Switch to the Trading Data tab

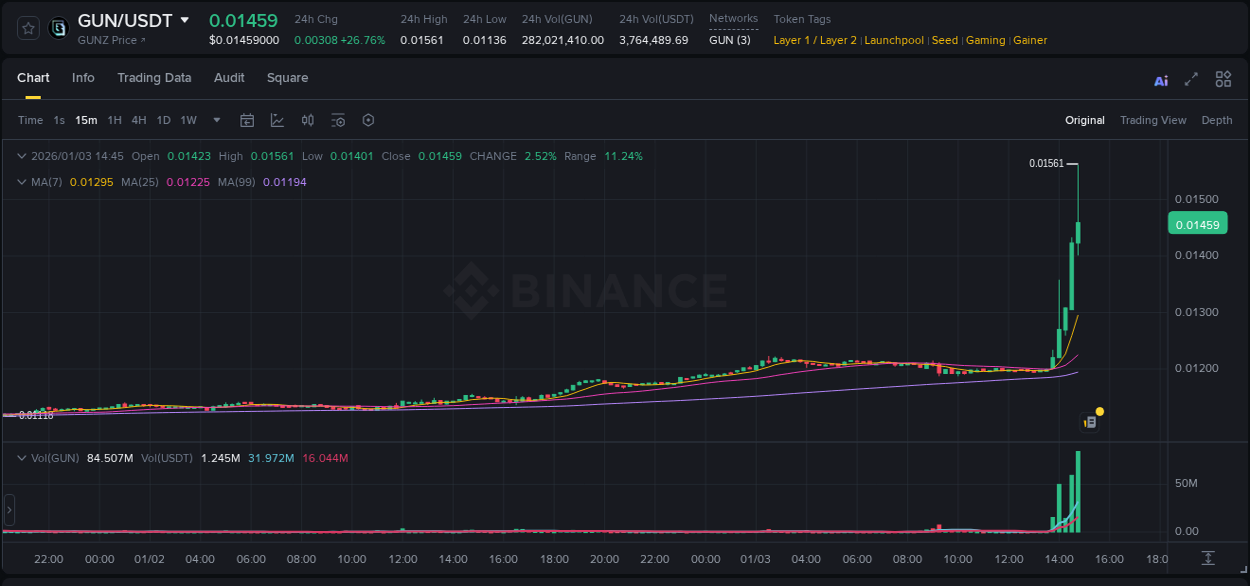point(154,77)
